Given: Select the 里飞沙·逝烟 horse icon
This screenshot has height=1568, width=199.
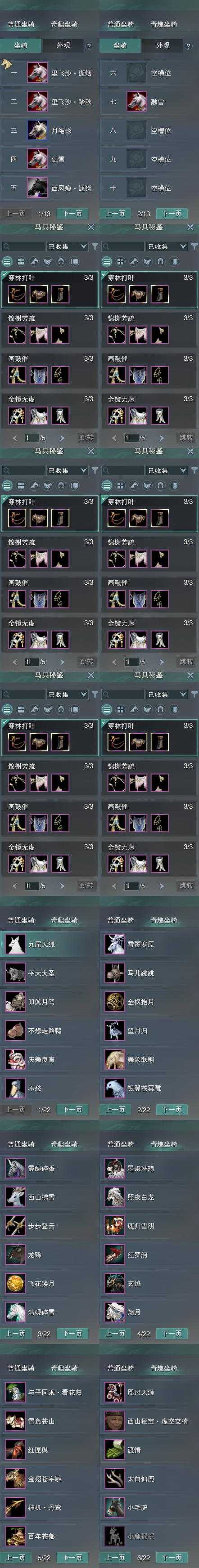Looking at the screenshot, I should point(37,73).
